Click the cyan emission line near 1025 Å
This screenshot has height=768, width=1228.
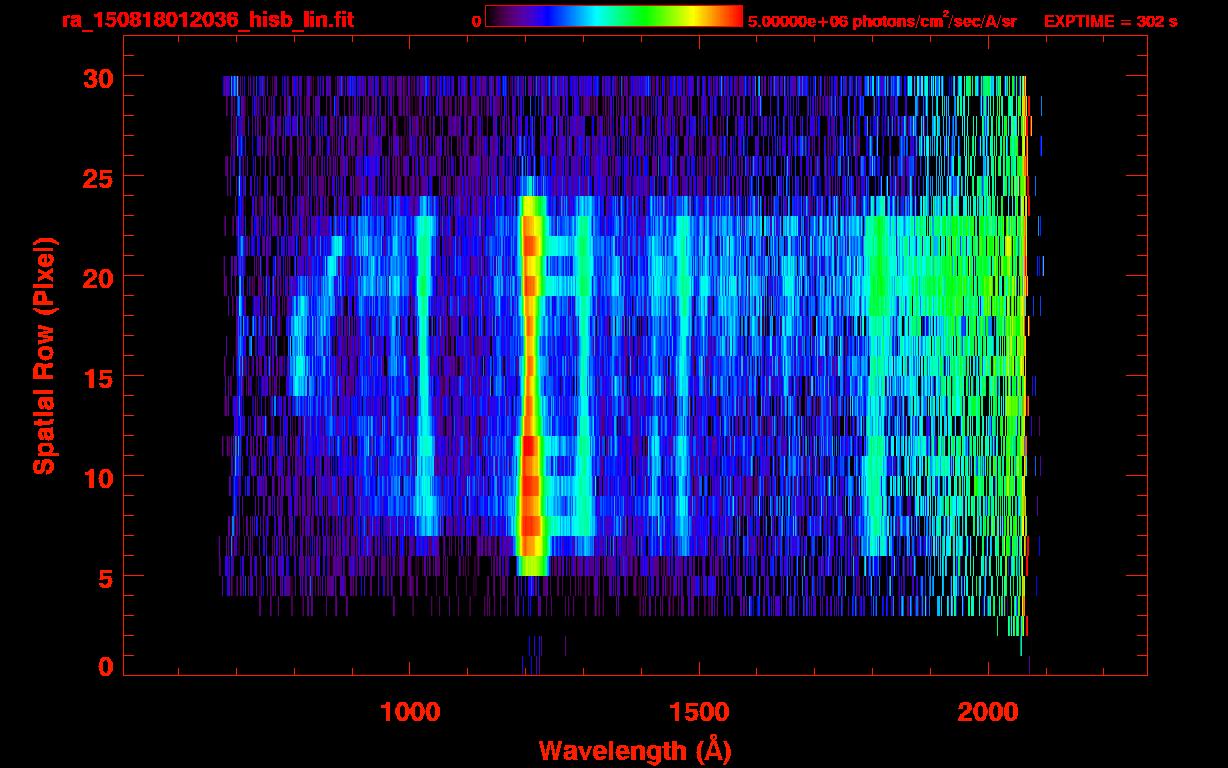coord(424,366)
